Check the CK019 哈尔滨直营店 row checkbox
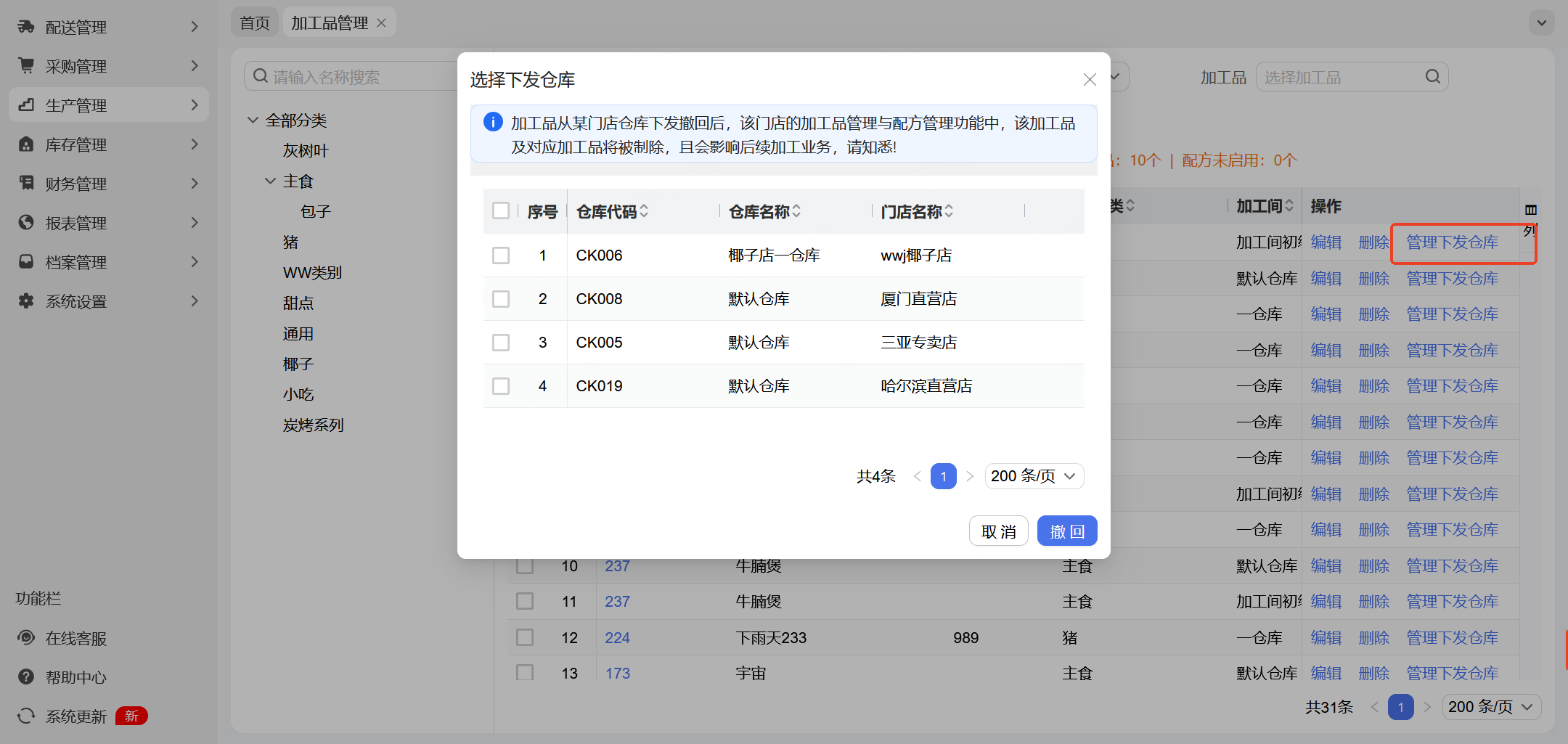1568x744 pixels. [x=501, y=386]
